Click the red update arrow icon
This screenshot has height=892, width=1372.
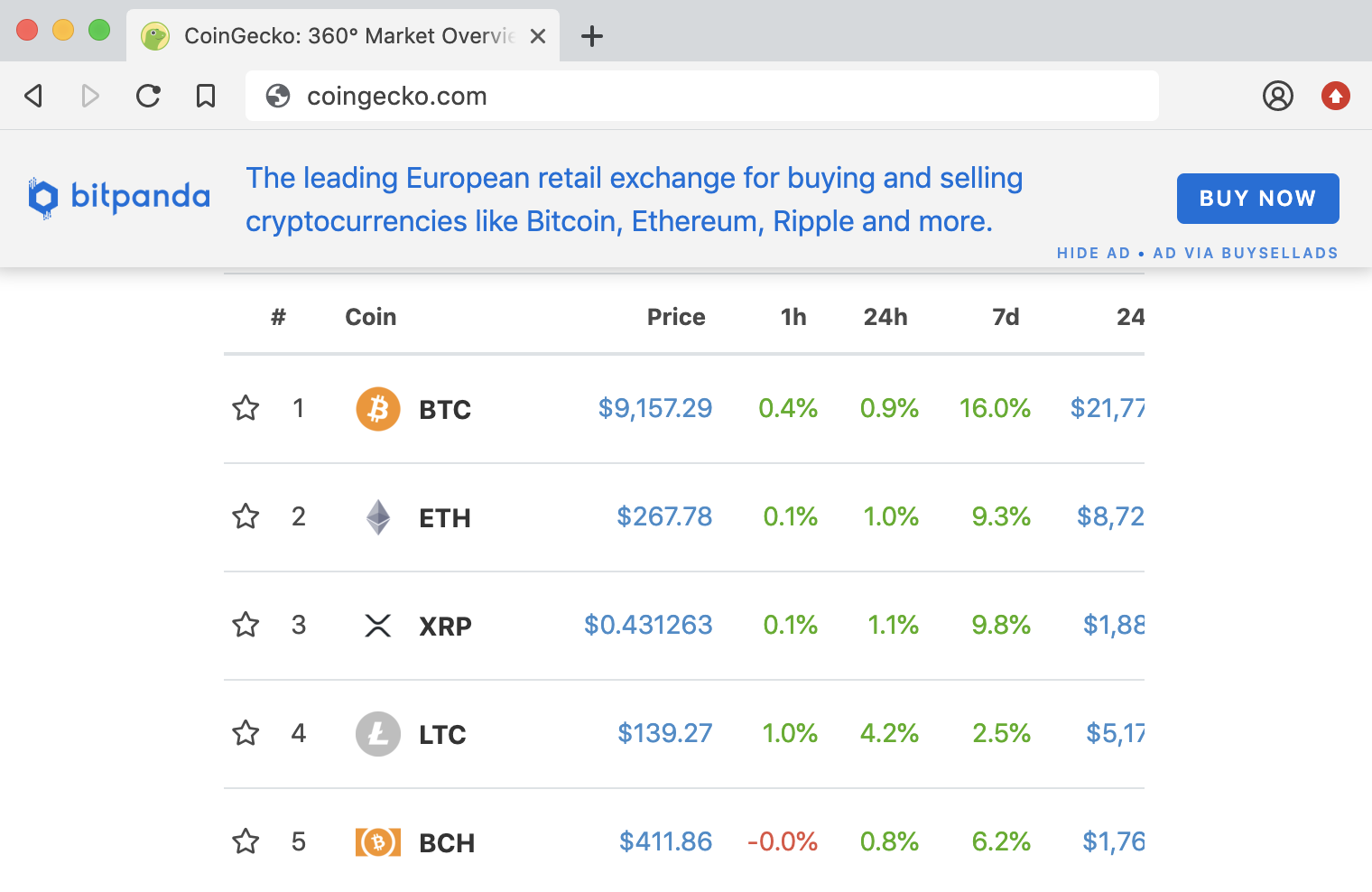[1335, 96]
